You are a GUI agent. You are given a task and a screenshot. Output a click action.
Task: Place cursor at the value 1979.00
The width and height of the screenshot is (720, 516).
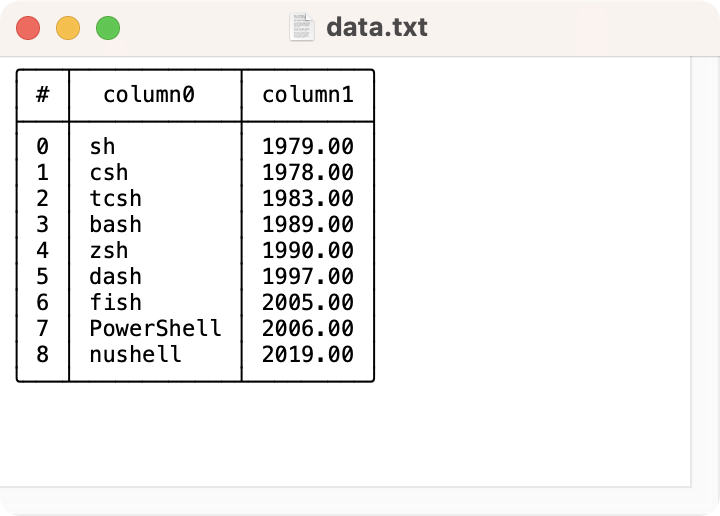307,147
